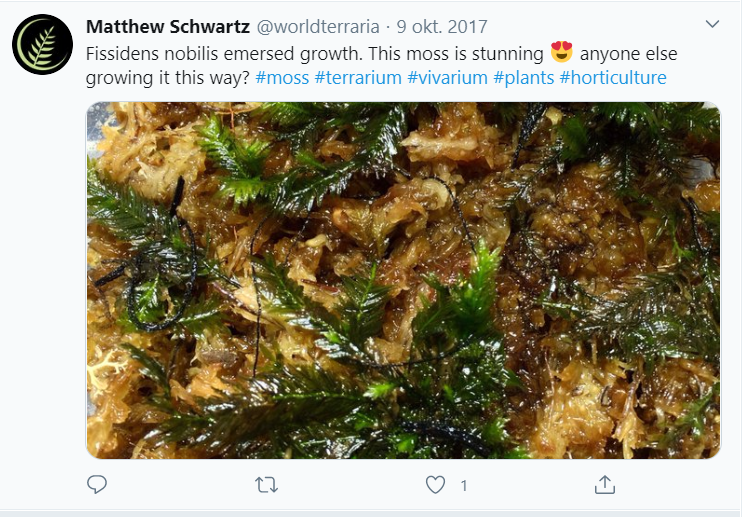Viewport: 747px width, 517px height.
Task: Open the tweet permalink dated 9 okt. 2017
Action: pos(441,25)
